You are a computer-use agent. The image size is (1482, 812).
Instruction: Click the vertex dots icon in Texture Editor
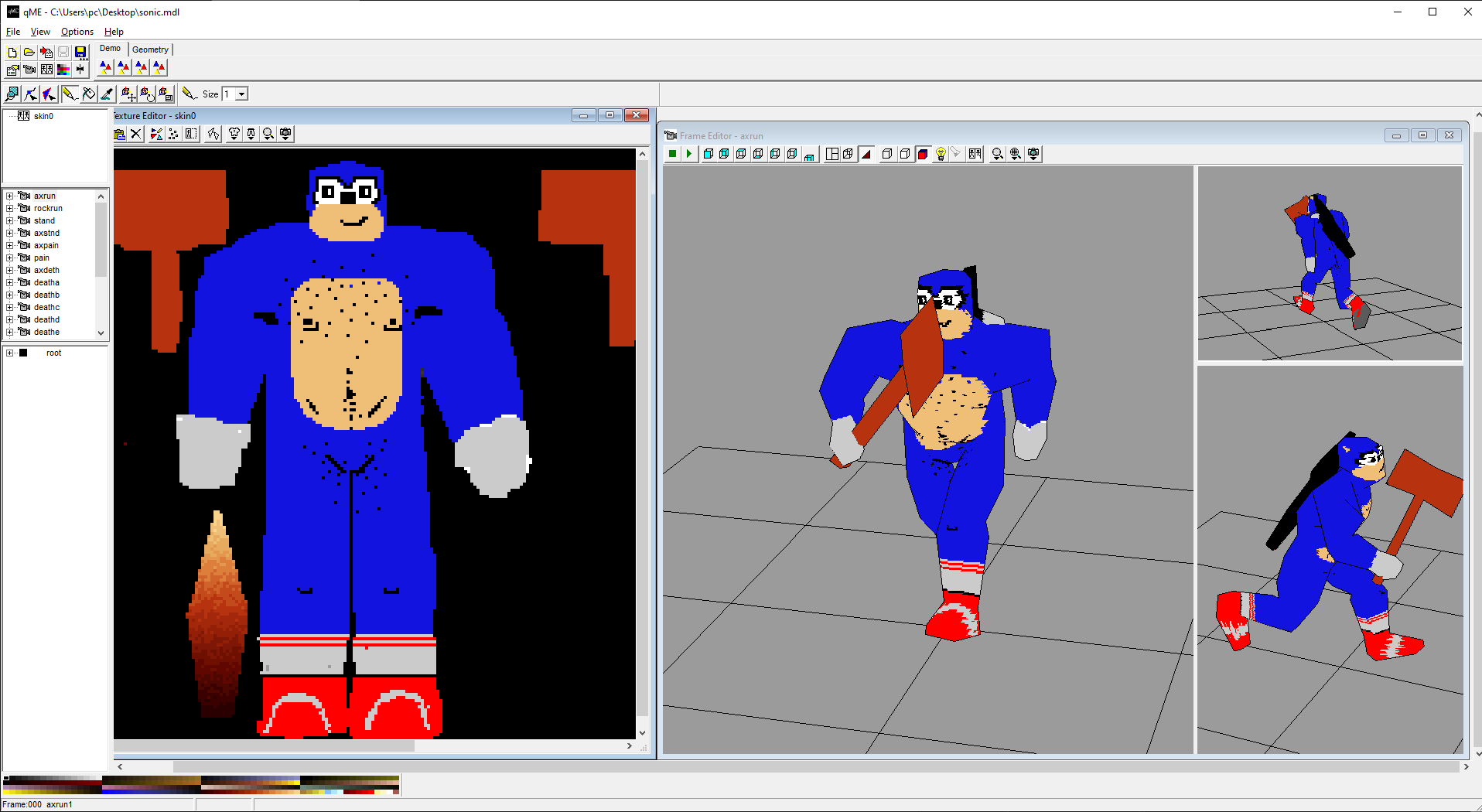tap(174, 134)
